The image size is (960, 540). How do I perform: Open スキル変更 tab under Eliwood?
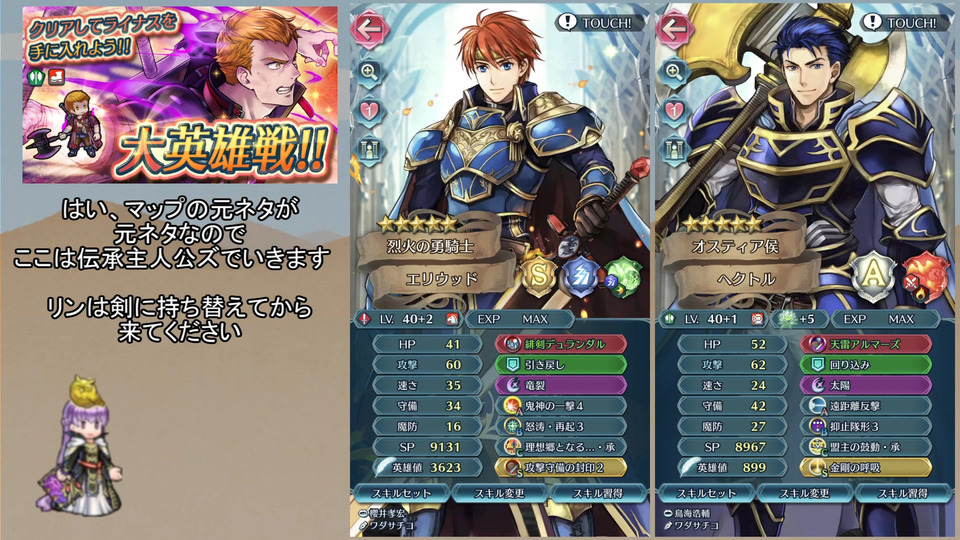tap(500, 493)
